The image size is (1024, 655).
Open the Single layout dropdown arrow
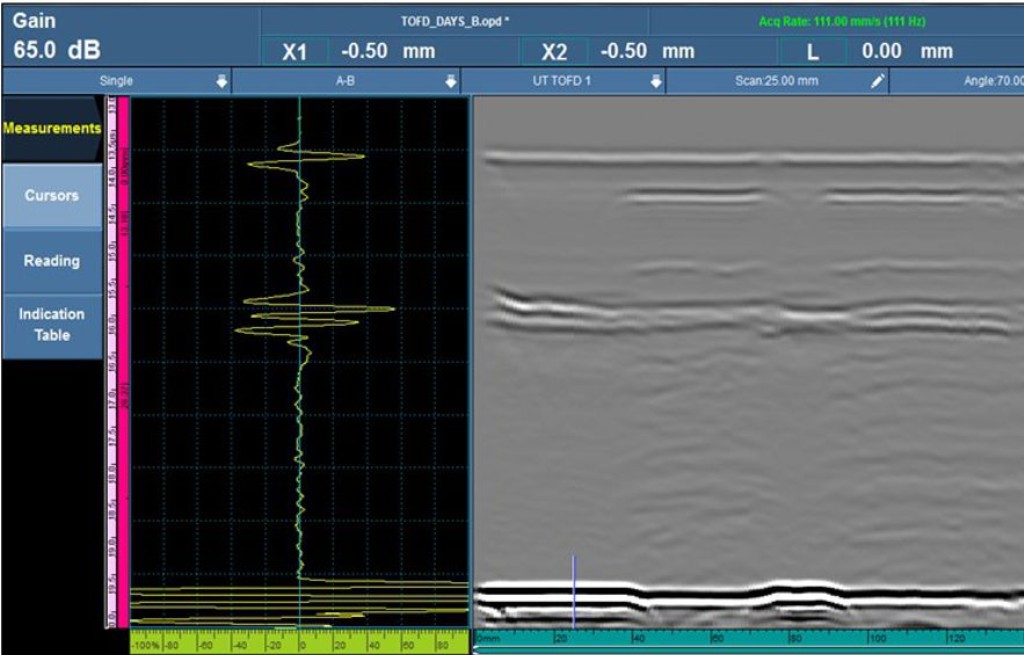pyautogui.click(x=222, y=81)
